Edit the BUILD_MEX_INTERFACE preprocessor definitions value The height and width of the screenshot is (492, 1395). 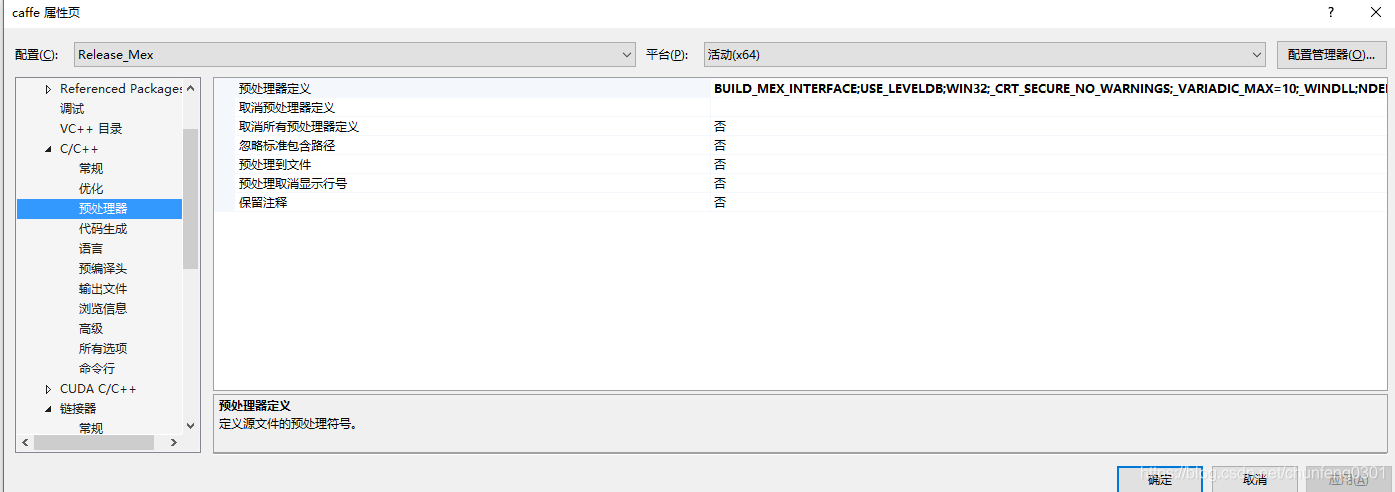1049,89
